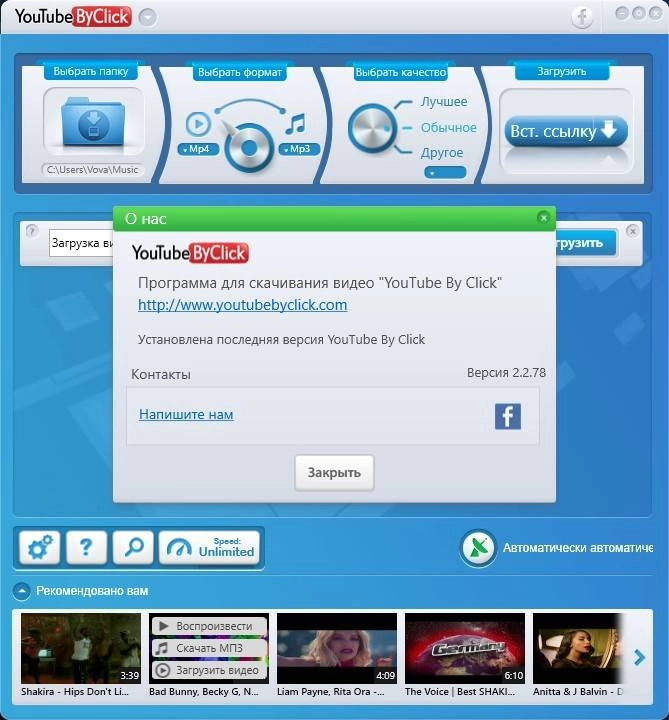Image resolution: width=669 pixels, height=720 pixels.
Task: Click the partially hidden Загрузить button
Action: point(586,243)
